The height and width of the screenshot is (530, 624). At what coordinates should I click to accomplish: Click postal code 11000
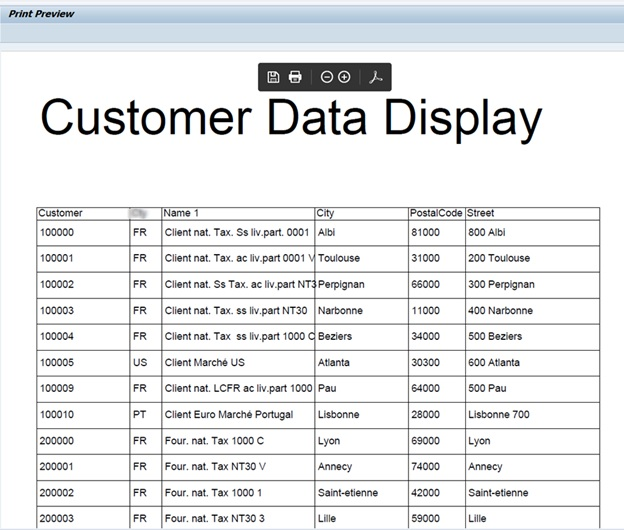pyautogui.click(x=425, y=310)
